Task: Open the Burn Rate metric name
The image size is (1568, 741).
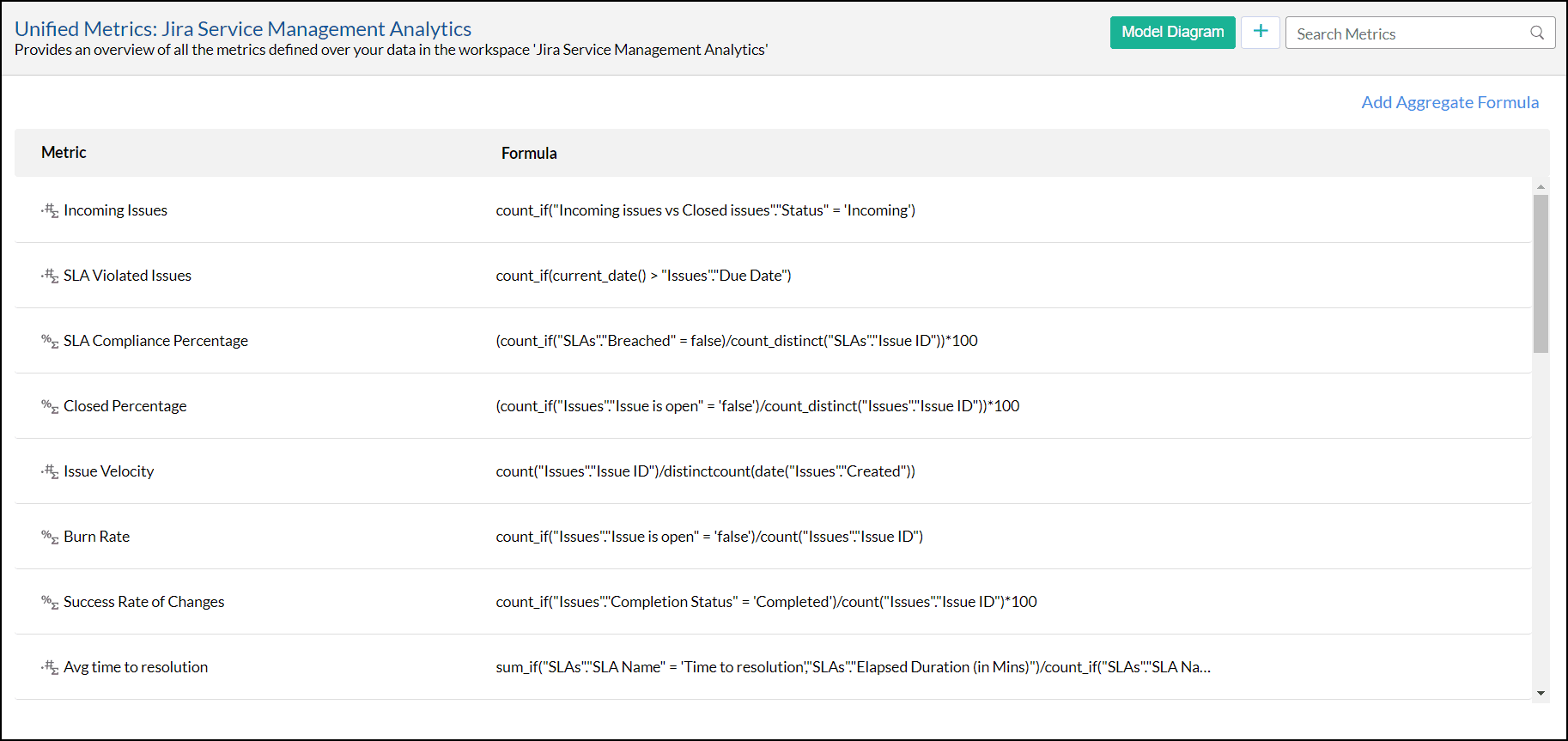Action: coord(96,537)
